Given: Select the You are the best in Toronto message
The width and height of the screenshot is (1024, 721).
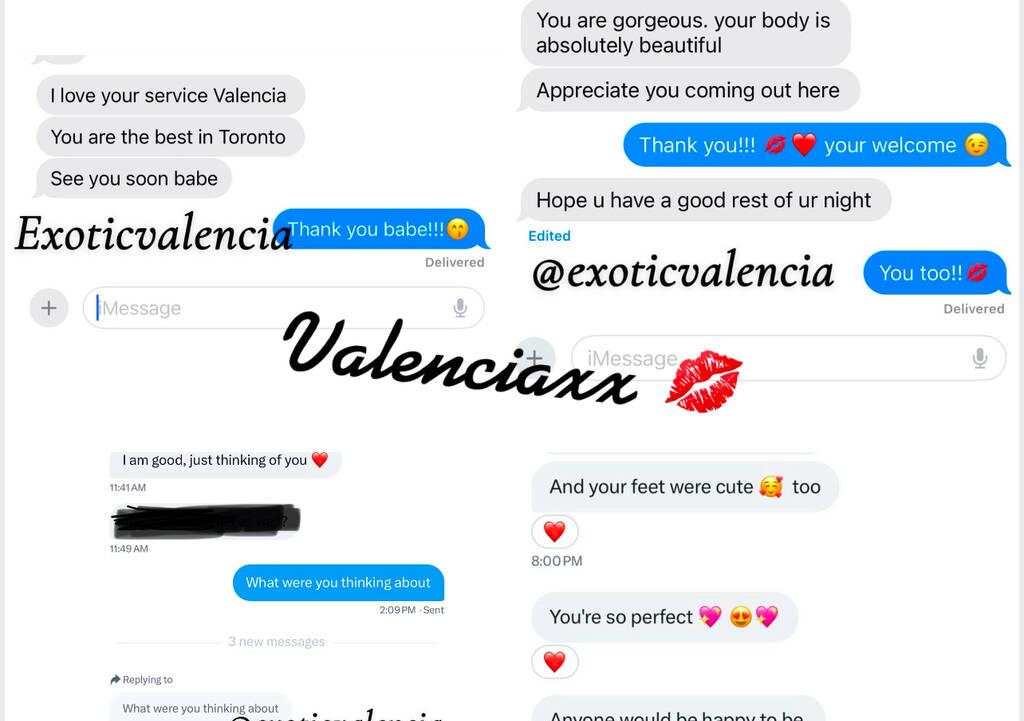Looking at the screenshot, I should click(x=168, y=137).
